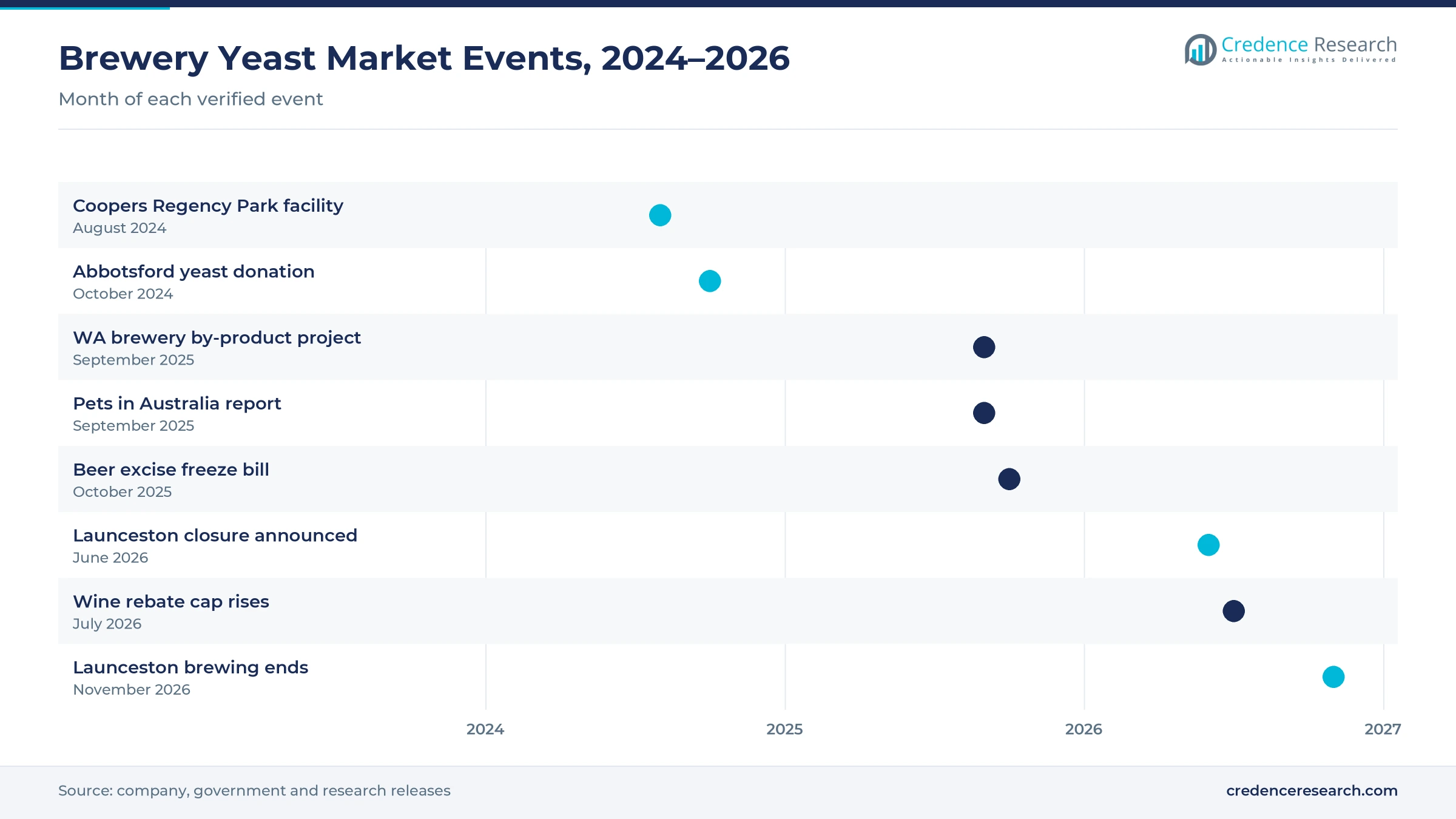Click the Launceston closure announced label
The width and height of the screenshot is (1456, 819).
(x=215, y=536)
